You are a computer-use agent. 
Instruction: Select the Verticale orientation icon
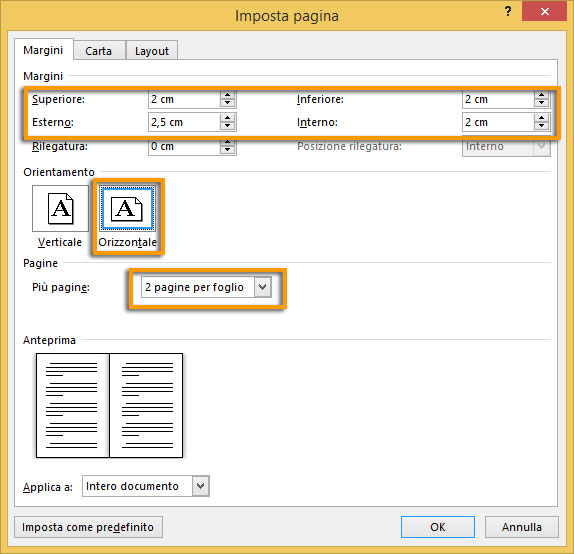coord(60,208)
